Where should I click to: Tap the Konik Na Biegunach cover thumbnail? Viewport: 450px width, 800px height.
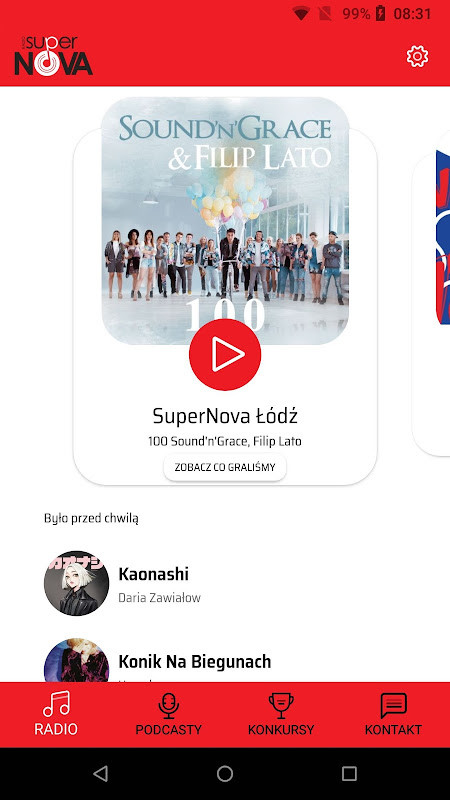coord(77,660)
